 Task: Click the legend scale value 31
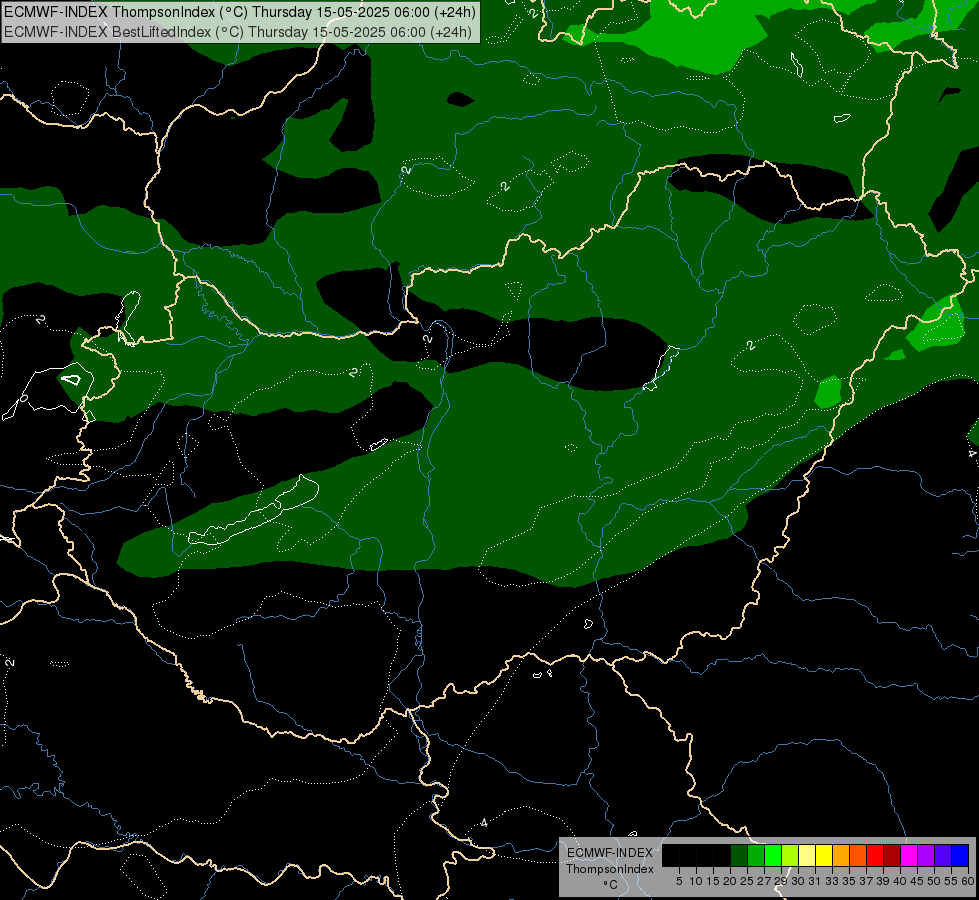coord(815,881)
